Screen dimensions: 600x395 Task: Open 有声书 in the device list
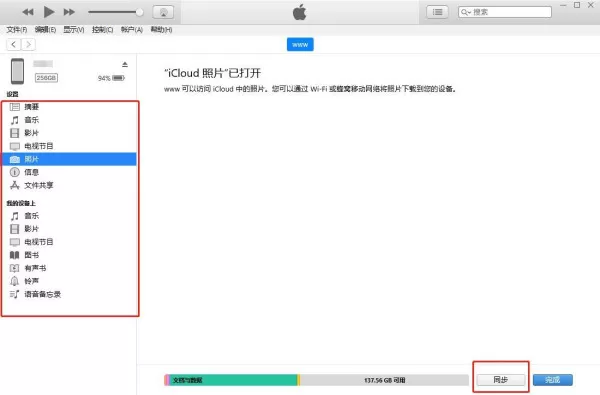coord(69,268)
